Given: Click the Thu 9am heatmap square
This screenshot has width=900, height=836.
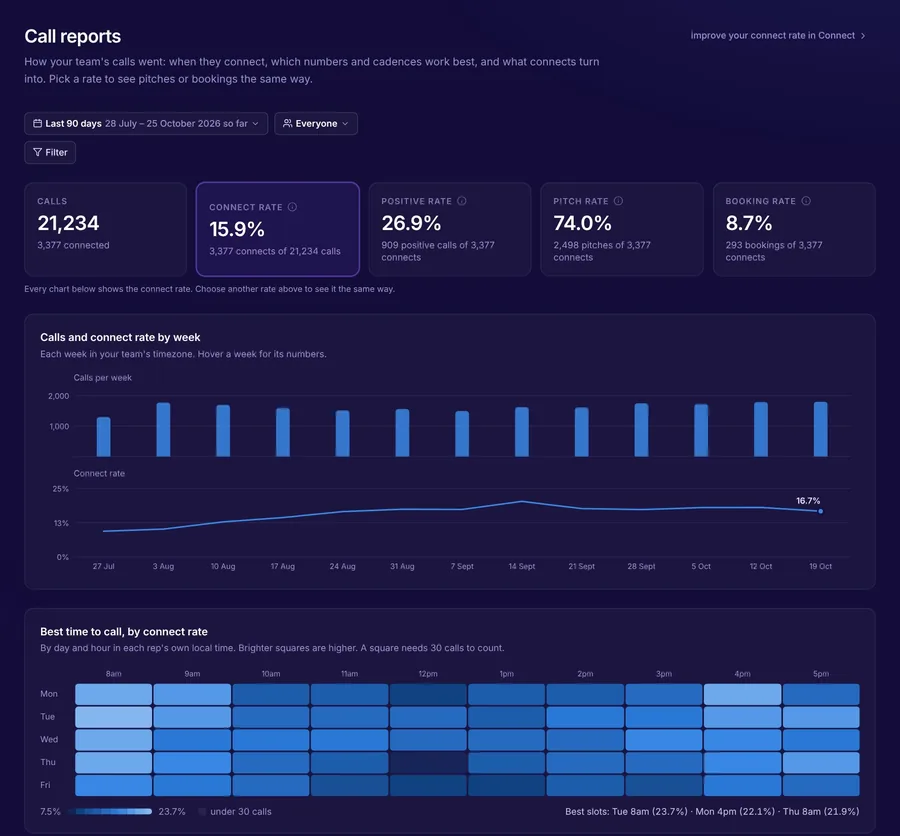Looking at the screenshot, I should pos(192,763).
